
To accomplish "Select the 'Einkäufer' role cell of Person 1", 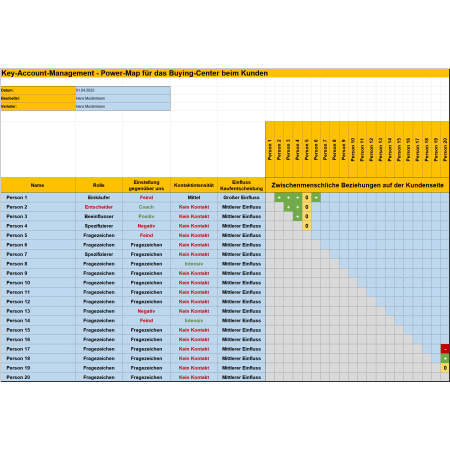I will (x=99, y=197).
